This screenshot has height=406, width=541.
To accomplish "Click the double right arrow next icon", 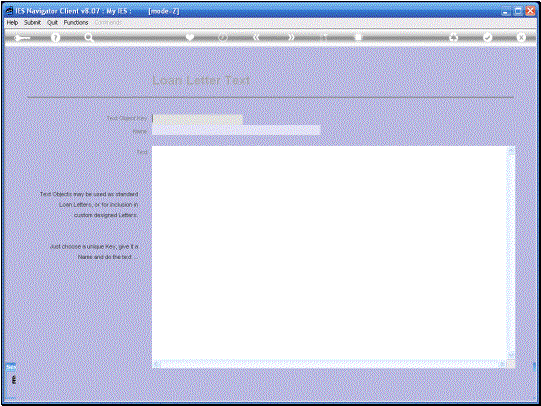I will pyautogui.click(x=292, y=37).
